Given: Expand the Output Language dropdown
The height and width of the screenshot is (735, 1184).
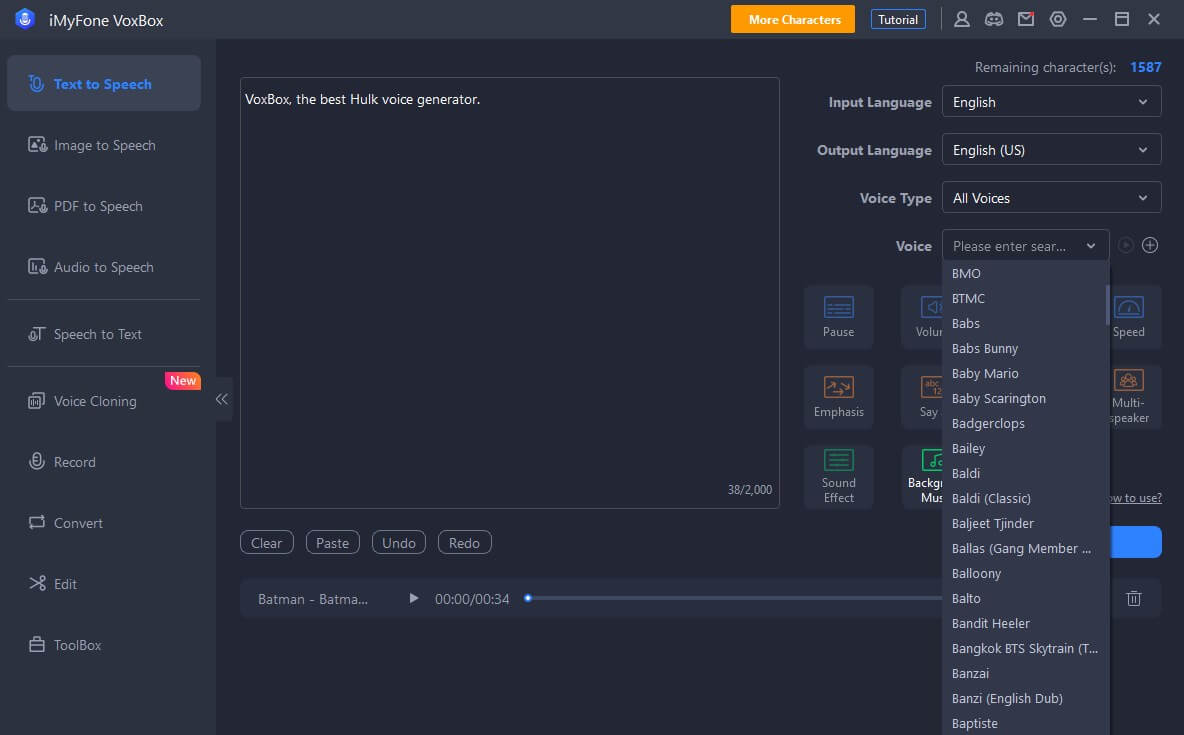Looking at the screenshot, I should pos(1051,150).
